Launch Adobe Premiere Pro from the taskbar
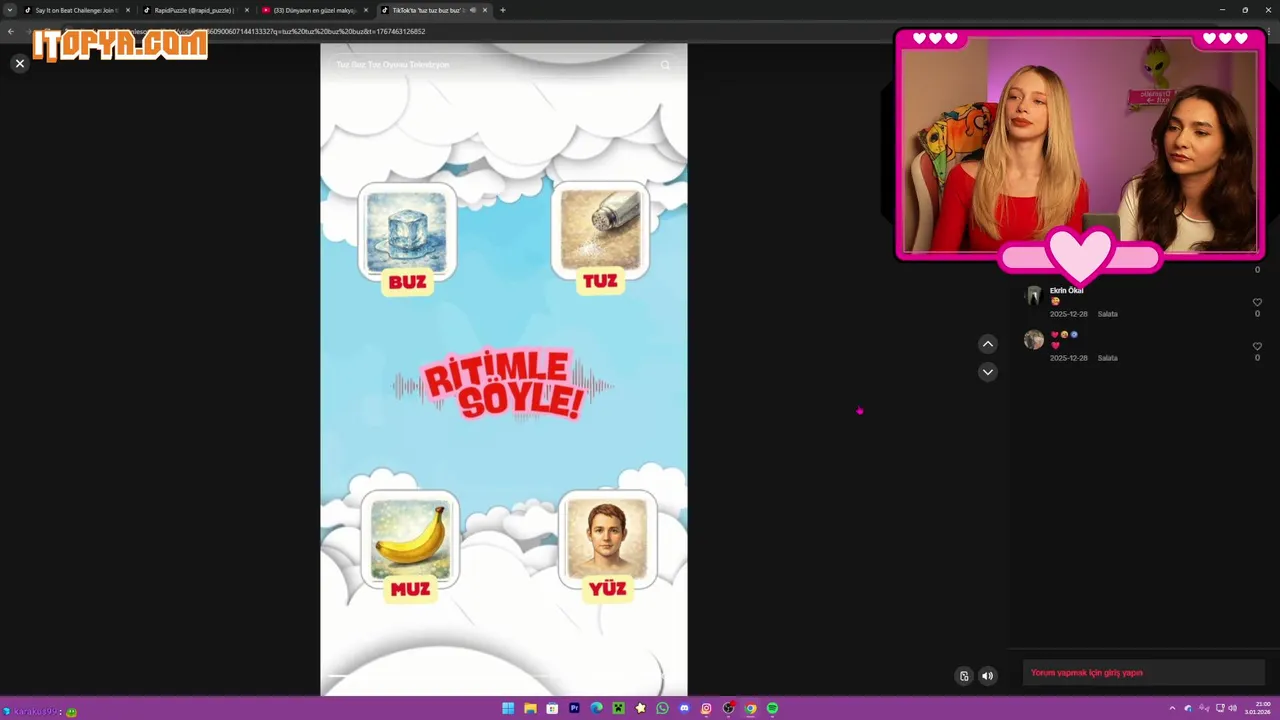The image size is (1280, 720). coord(574,708)
